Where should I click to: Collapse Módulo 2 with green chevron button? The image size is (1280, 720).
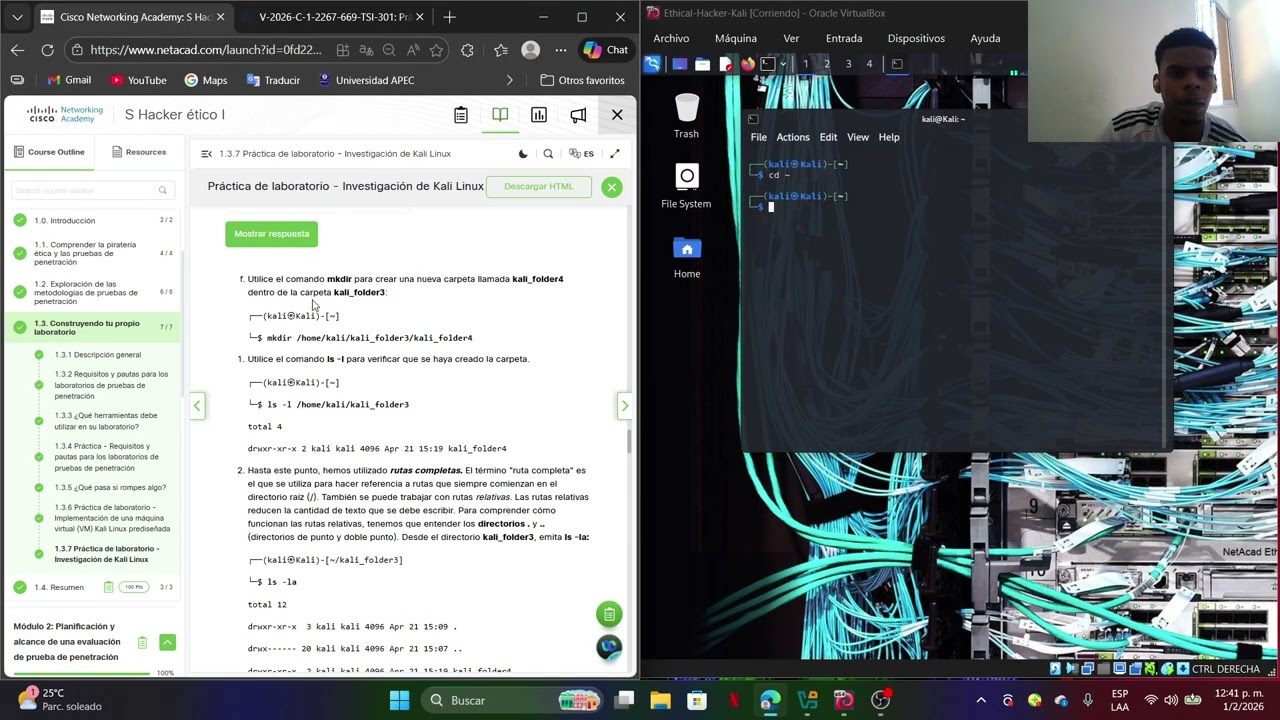[x=167, y=642]
